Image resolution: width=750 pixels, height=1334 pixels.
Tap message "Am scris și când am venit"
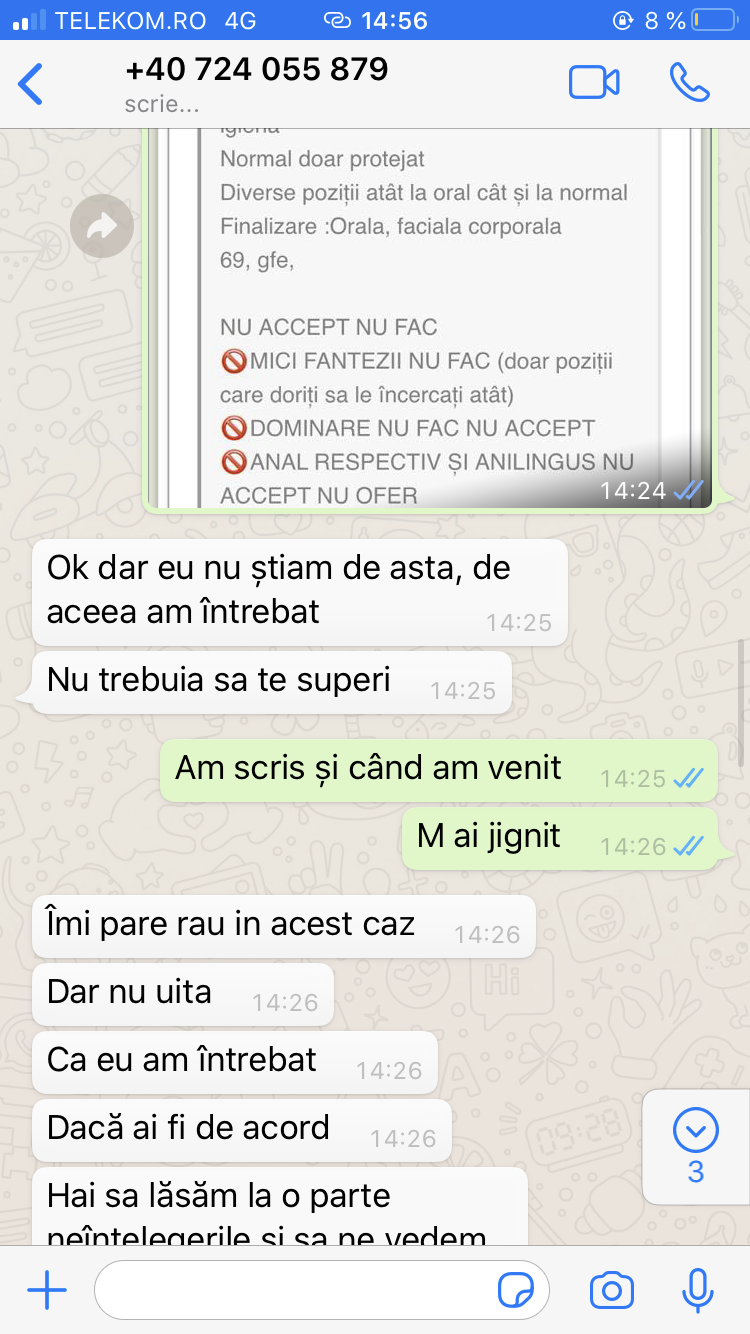point(439,771)
